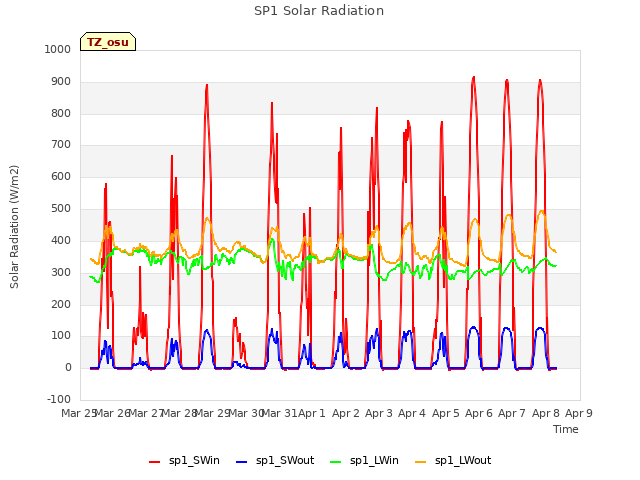
Task: Click the red SWin peak on Apr 6
Action: click(473, 77)
